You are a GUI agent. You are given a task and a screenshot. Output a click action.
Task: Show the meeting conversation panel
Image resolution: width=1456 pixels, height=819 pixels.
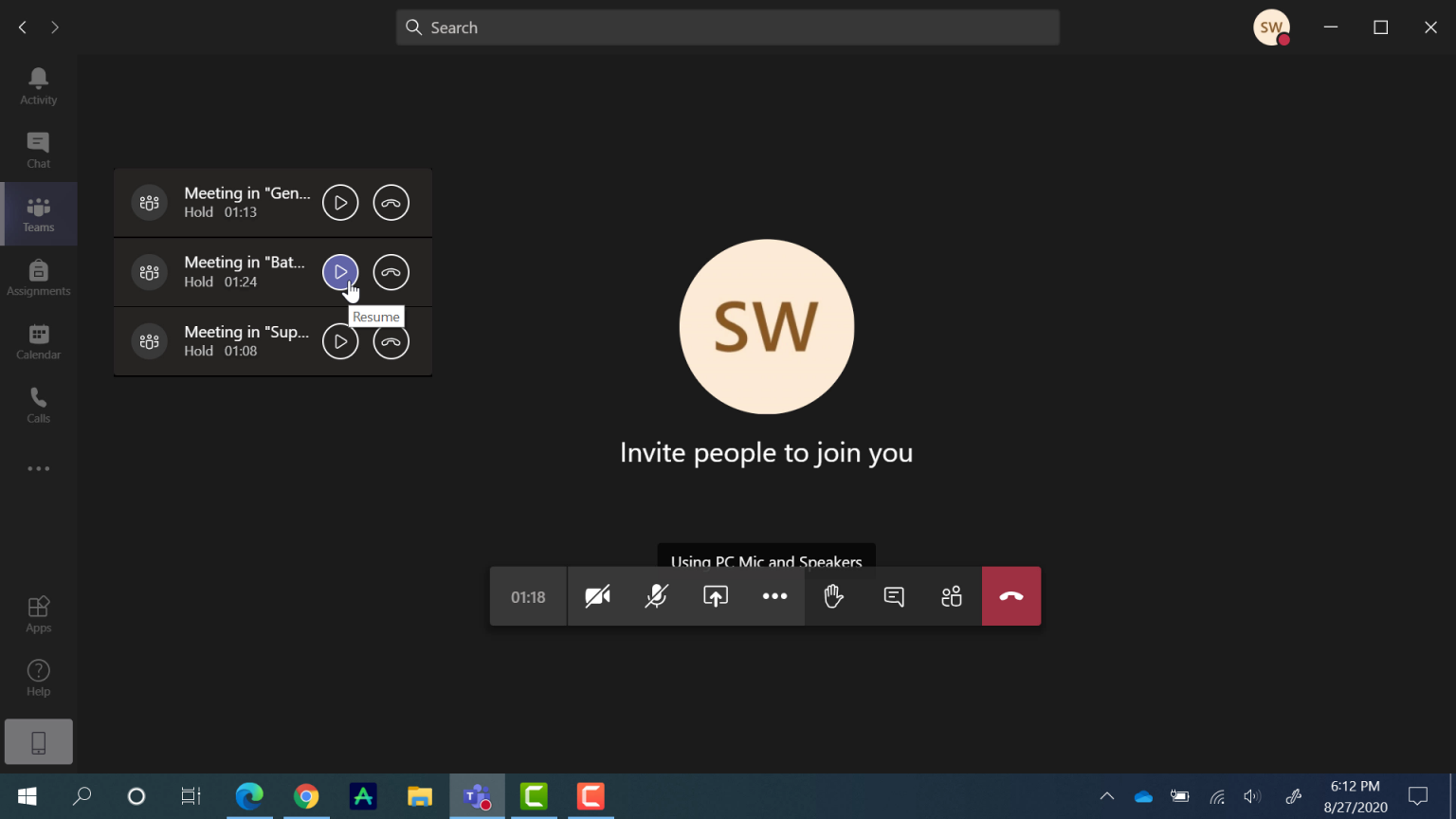(893, 596)
